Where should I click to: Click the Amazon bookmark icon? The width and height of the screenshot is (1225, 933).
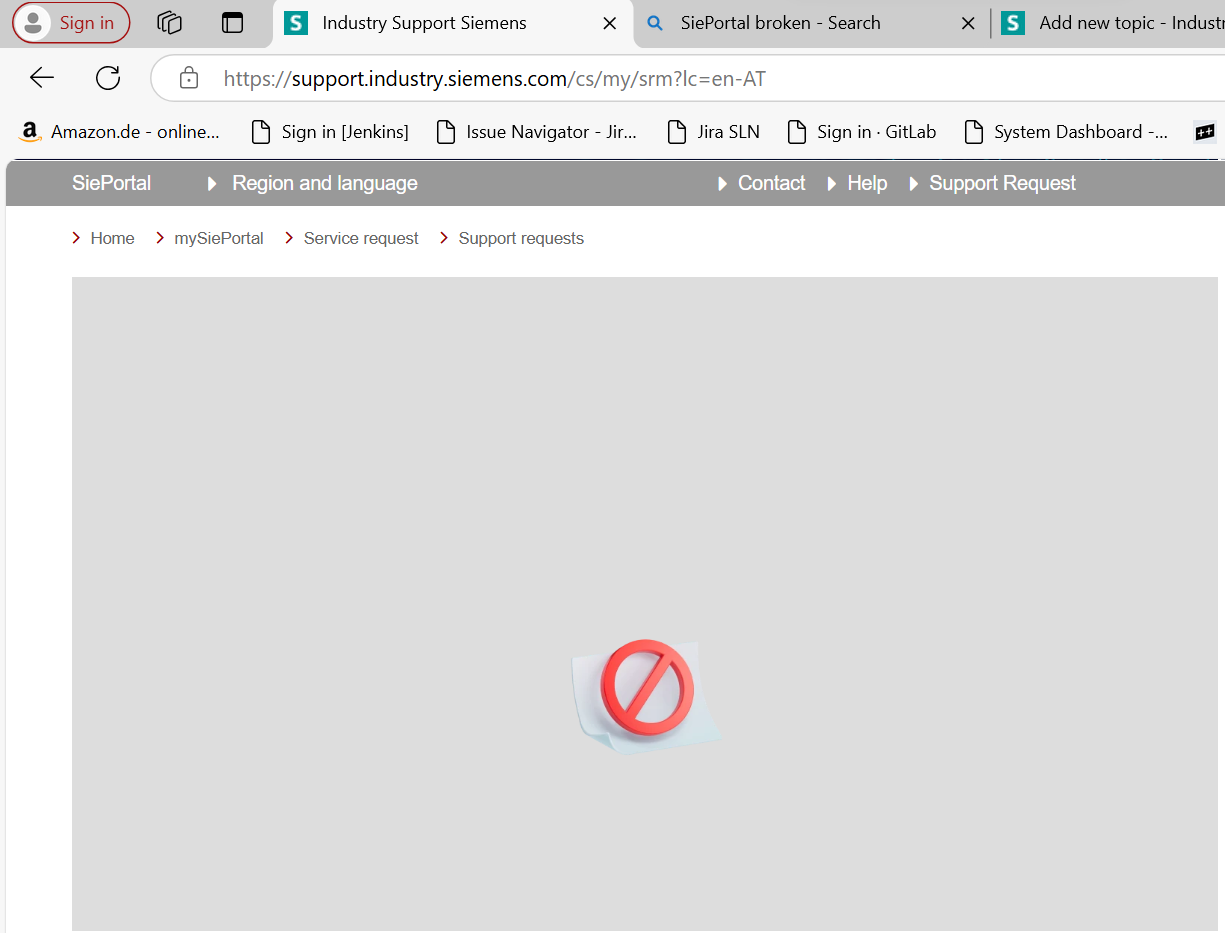tap(29, 132)
